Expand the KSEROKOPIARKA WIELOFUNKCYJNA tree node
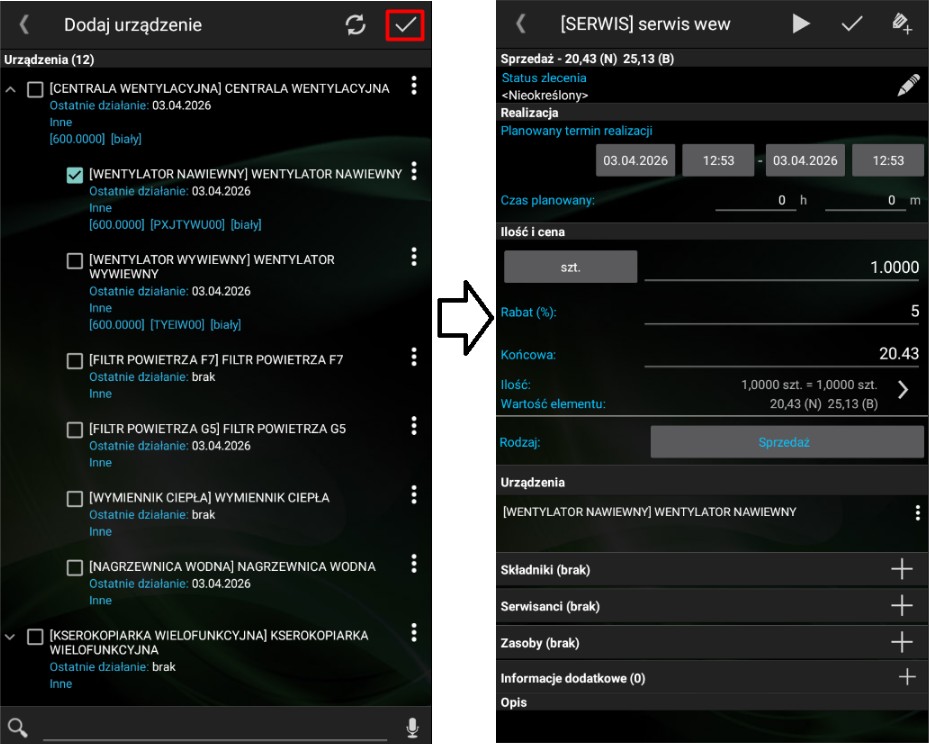Screen dimensions: 929x744 click(x=11, y=636)
